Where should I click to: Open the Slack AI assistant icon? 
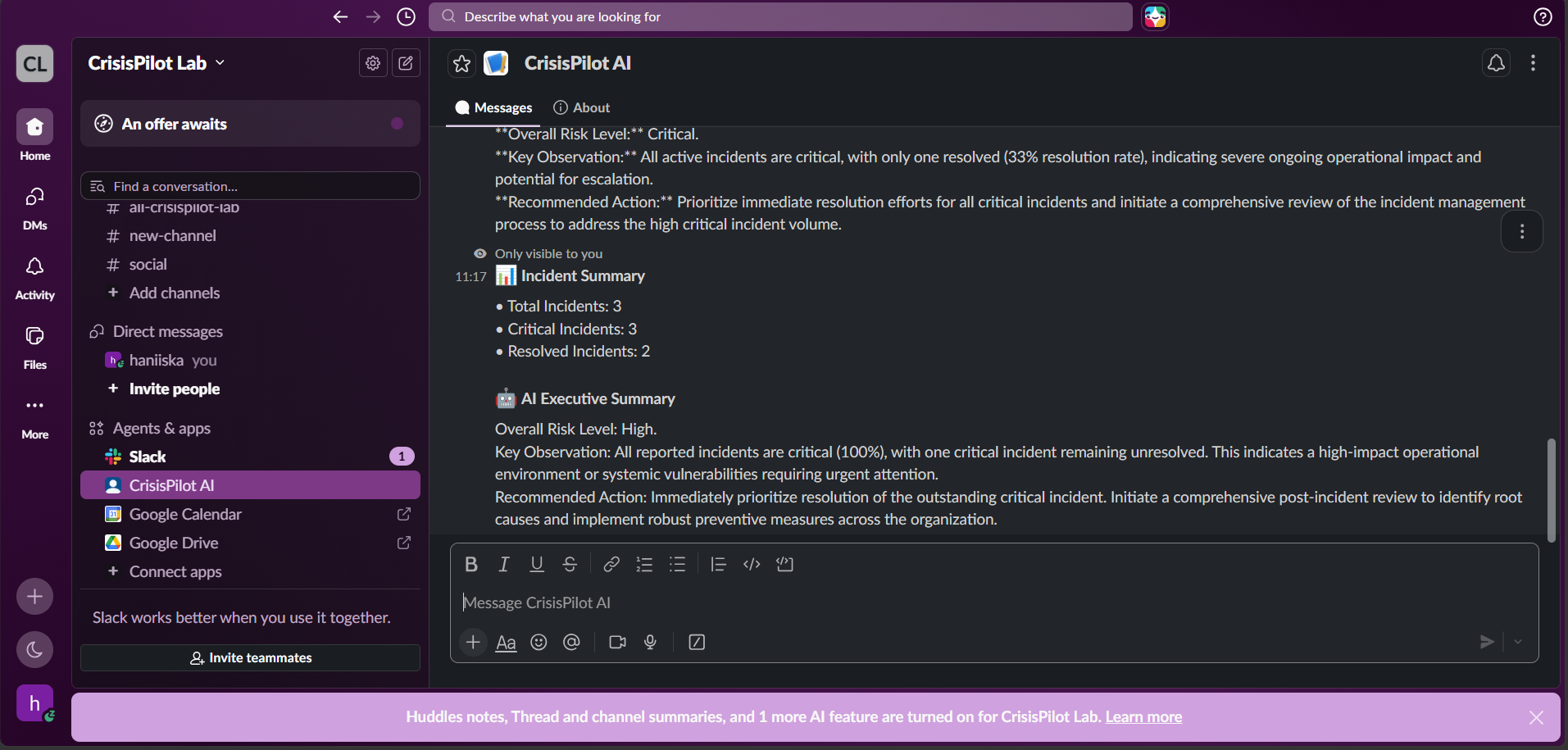tap(1155, 16)
